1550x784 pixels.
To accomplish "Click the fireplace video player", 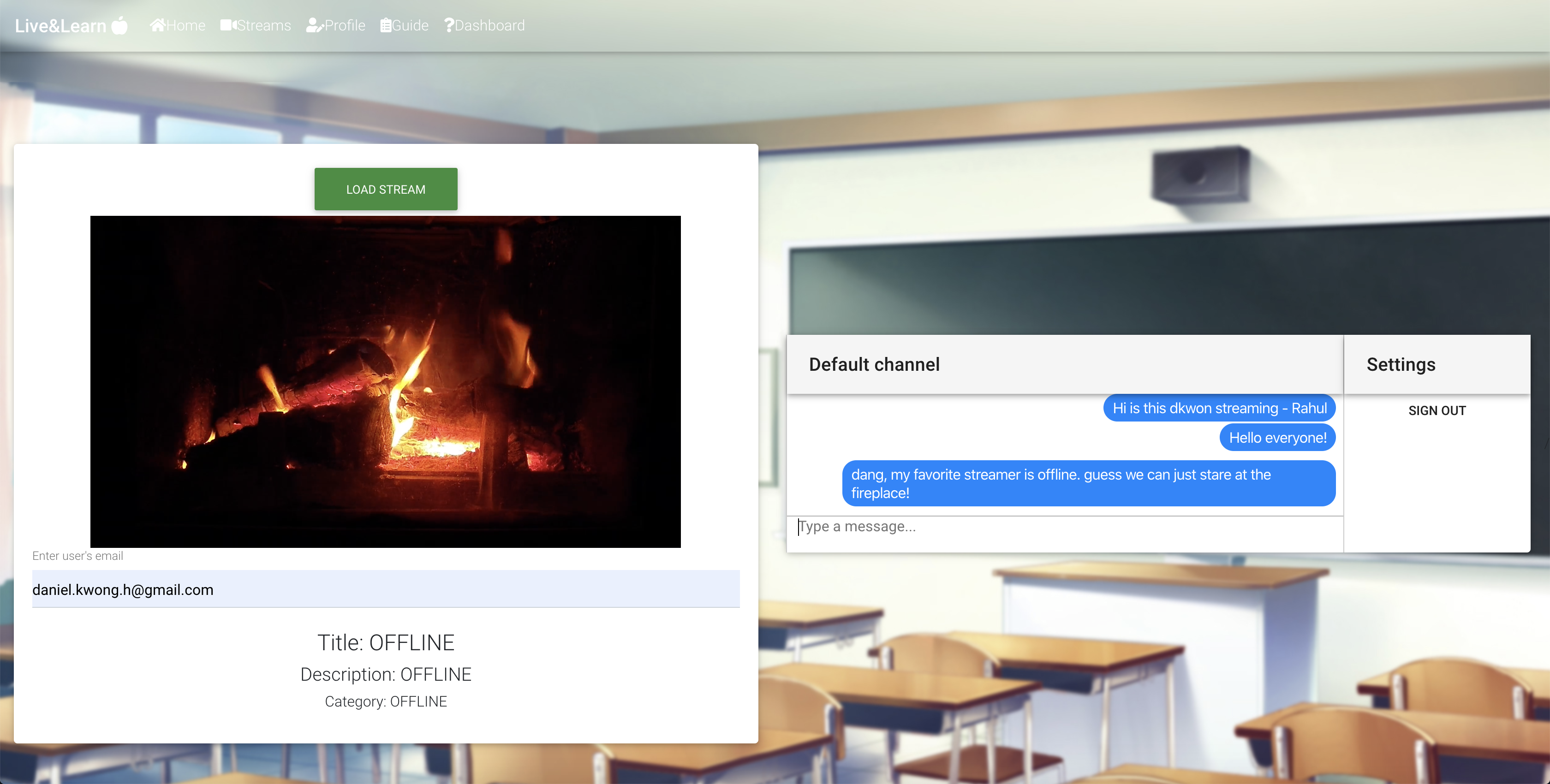I will click(x=385, y=381).
